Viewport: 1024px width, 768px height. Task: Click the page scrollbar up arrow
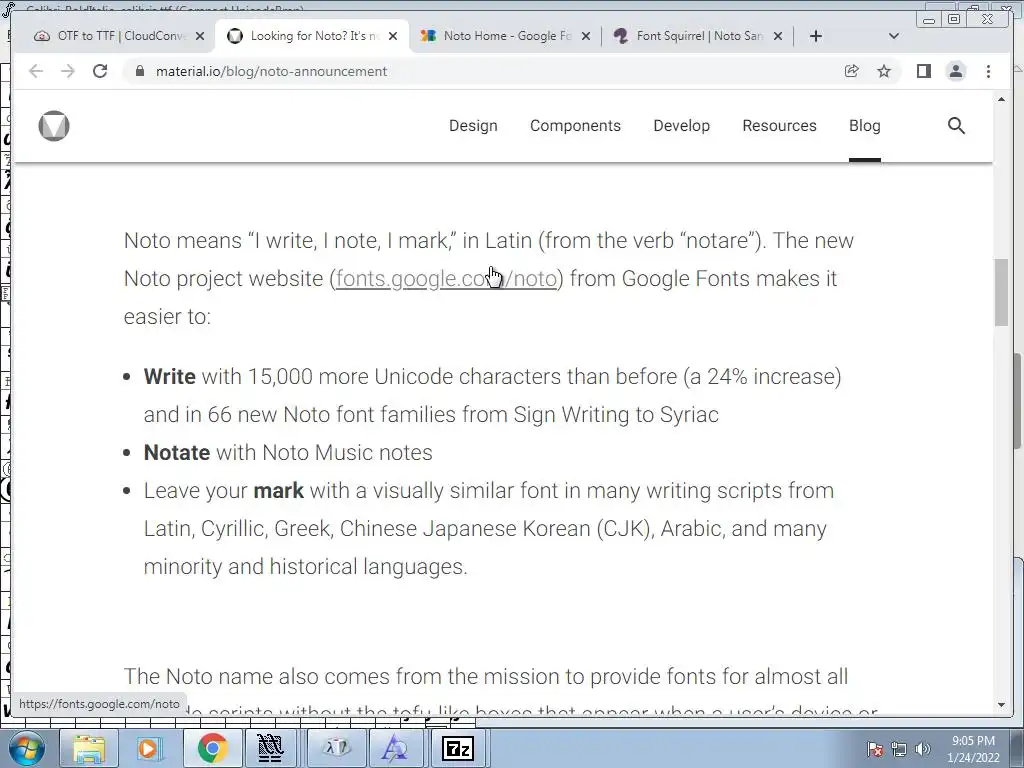tap(1001, 99)
